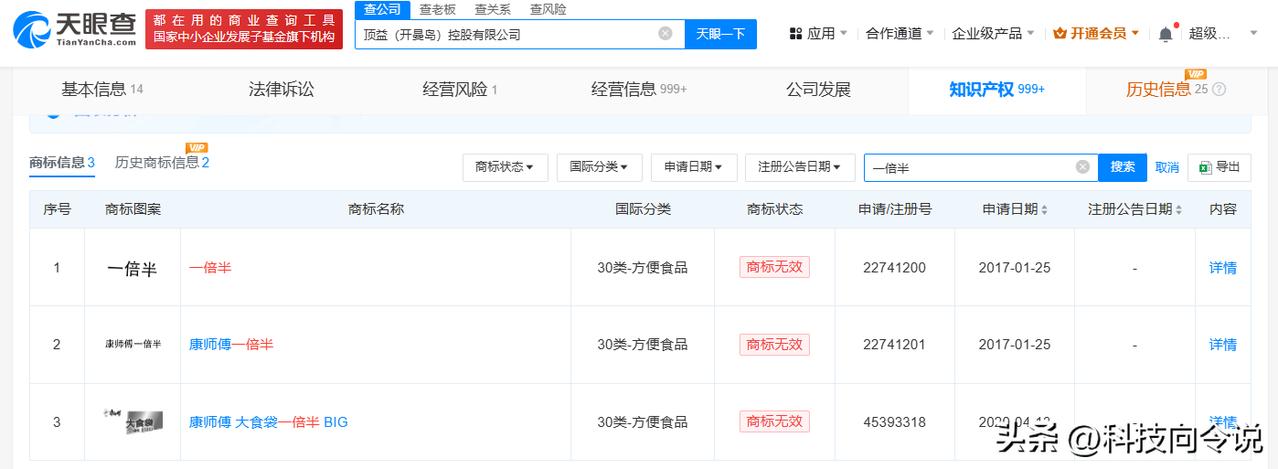This screenshot has width=1278, height=469.
Task: Click registration number 22741200
Action: 894,268
